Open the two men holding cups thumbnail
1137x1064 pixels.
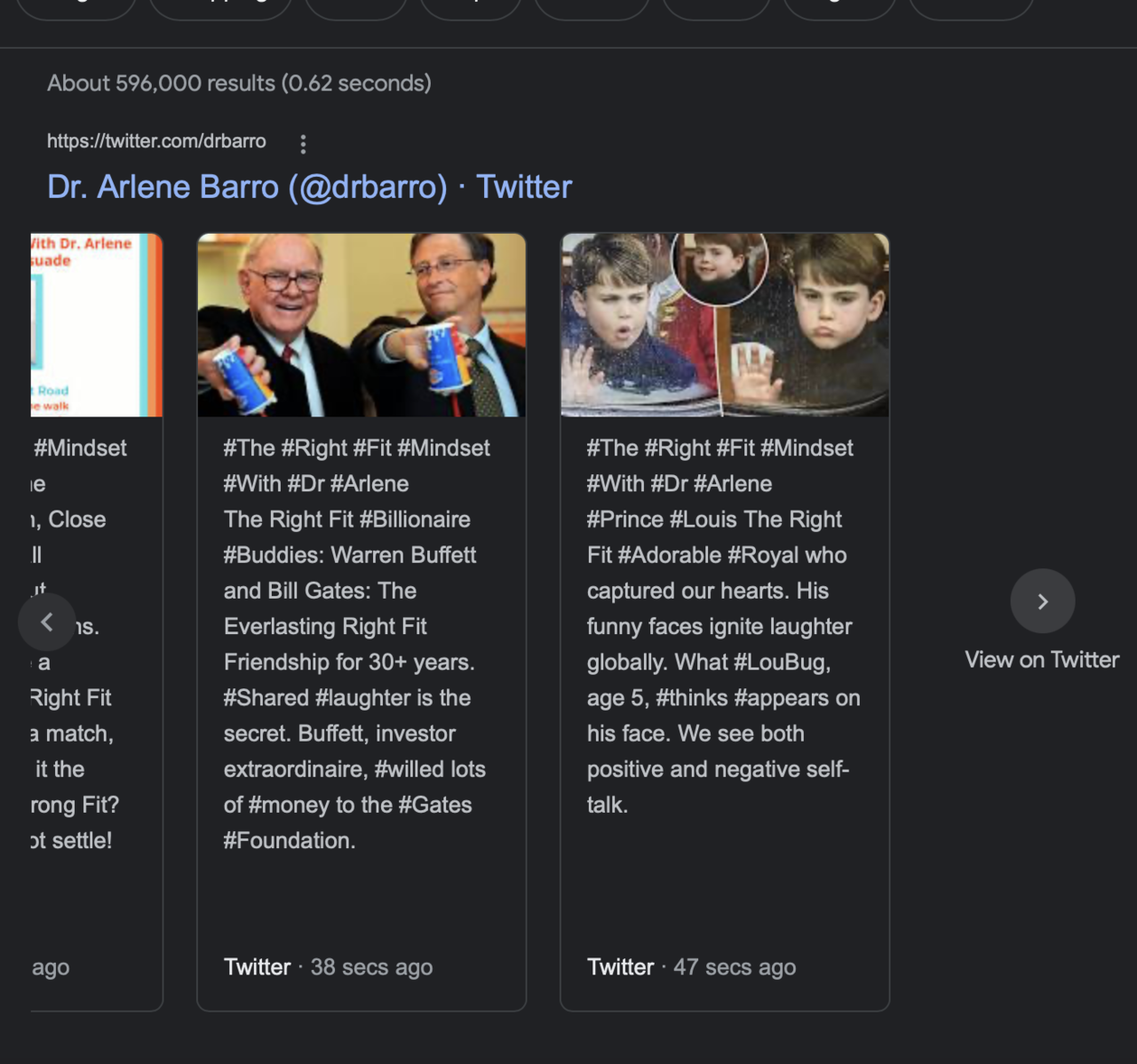[x=361, y=325]
